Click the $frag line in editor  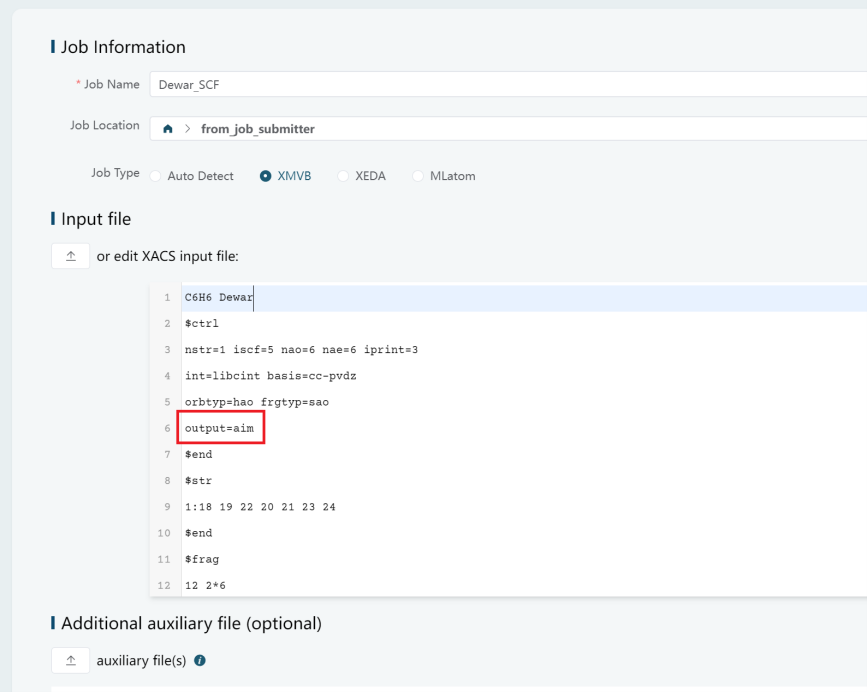[524, 559]
